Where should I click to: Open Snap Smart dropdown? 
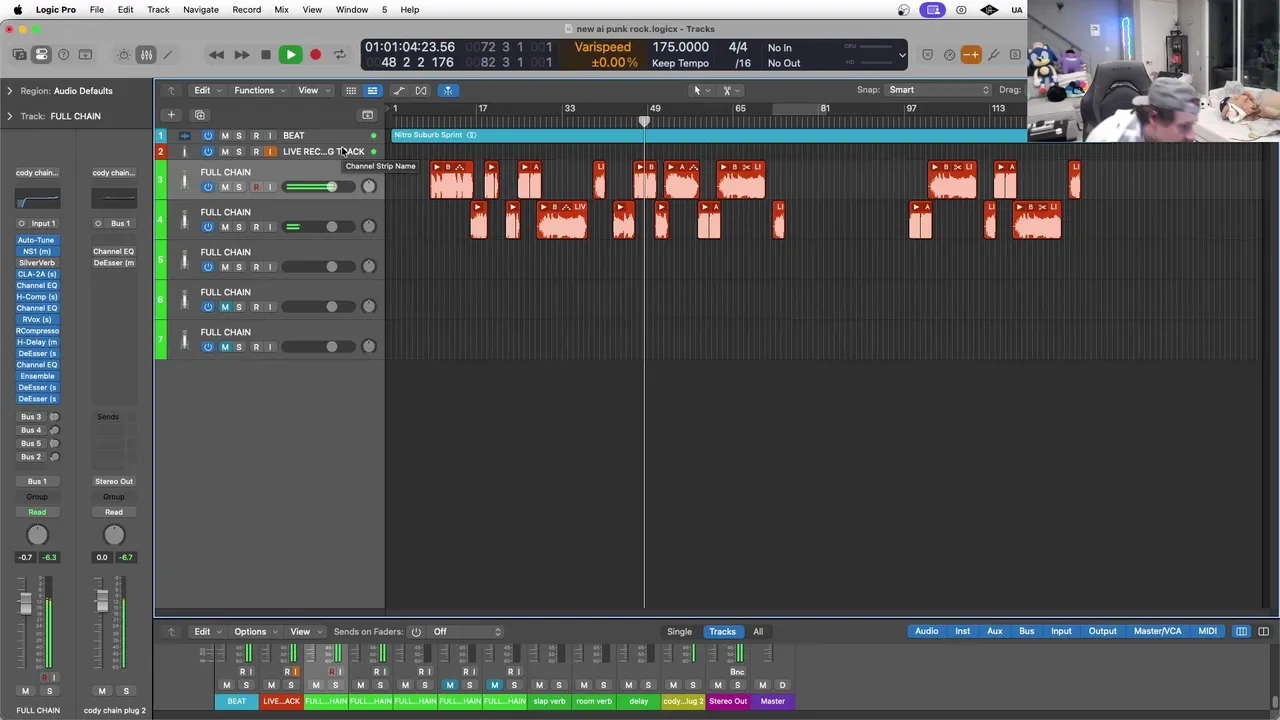click(939, 90)
